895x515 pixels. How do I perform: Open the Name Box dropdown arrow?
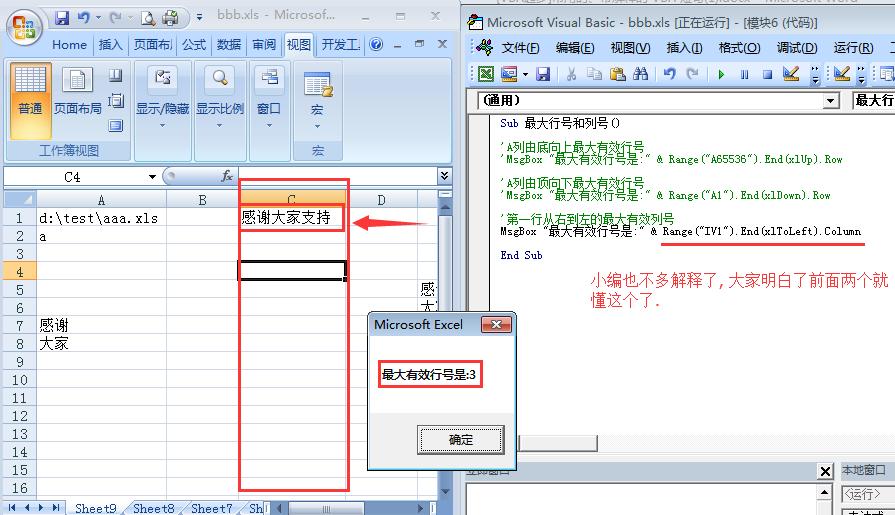pyautogui.click(x=152, y=177)
